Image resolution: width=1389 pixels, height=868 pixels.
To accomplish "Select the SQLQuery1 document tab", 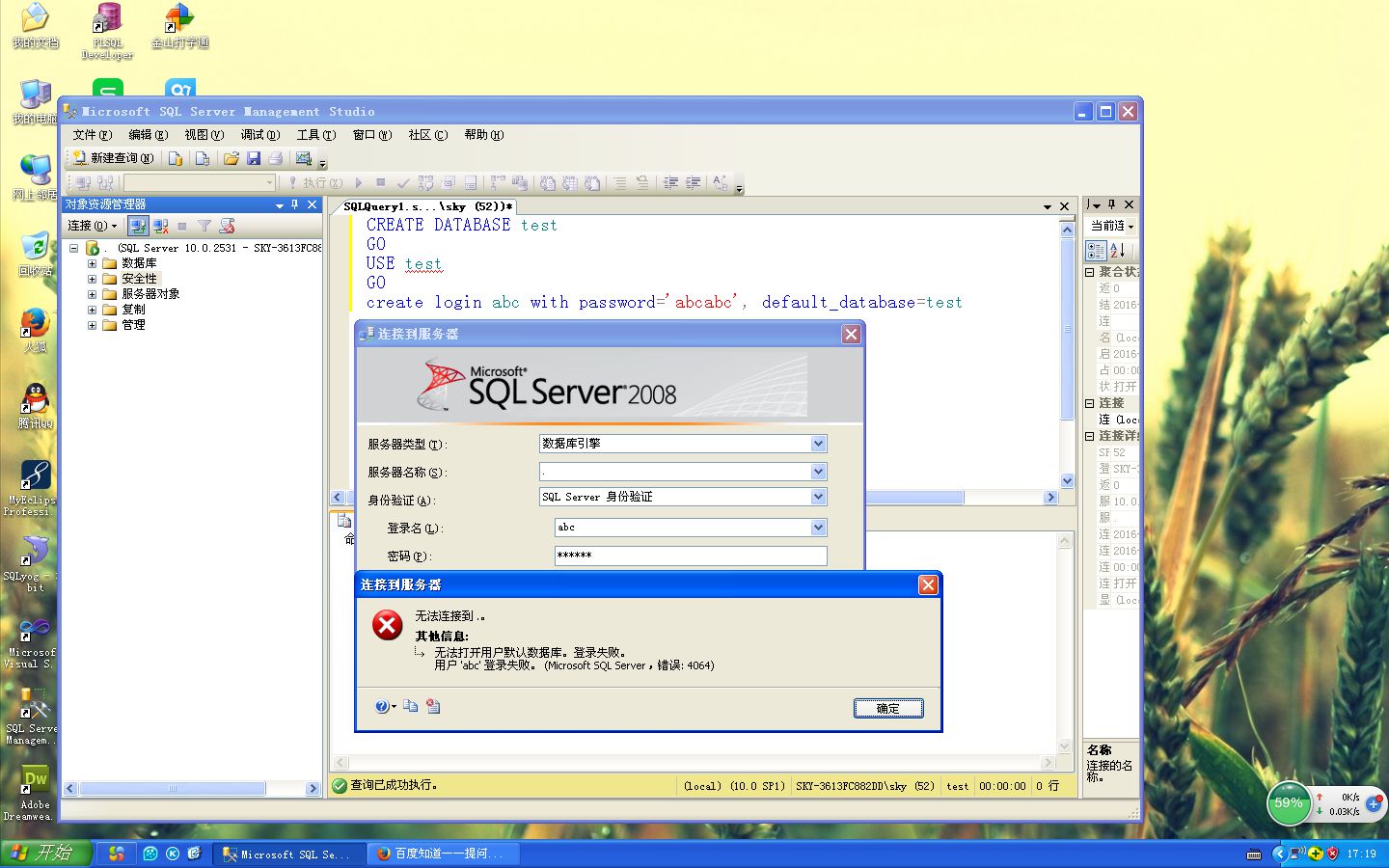I will click(427, 206).
